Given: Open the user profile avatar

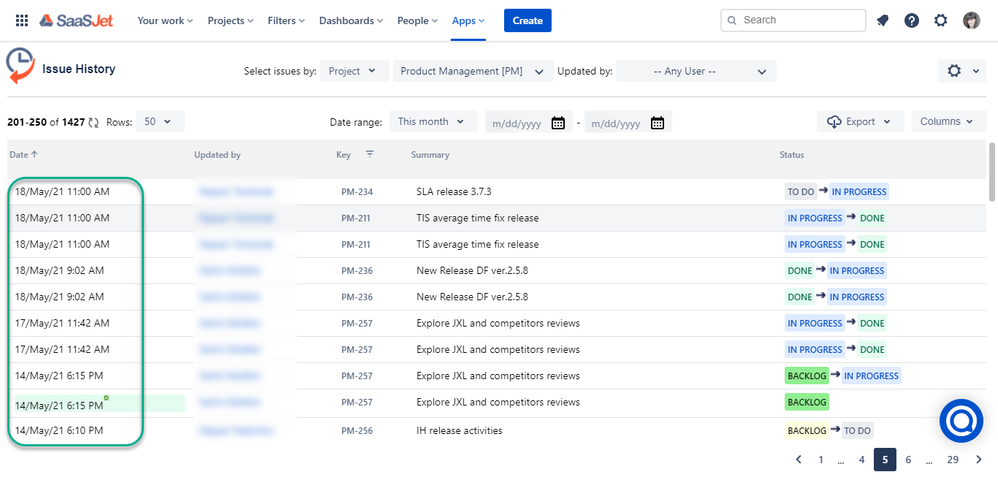Looking at the screenshot, I should click(971, 20).
